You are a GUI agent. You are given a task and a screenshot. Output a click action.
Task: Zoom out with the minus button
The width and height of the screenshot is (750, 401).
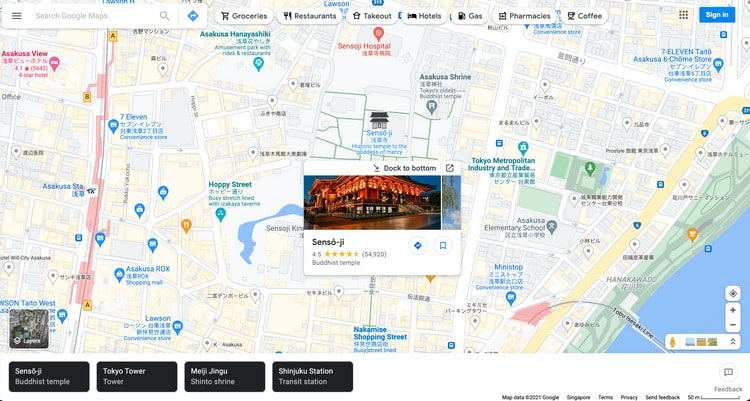(732, 326)
